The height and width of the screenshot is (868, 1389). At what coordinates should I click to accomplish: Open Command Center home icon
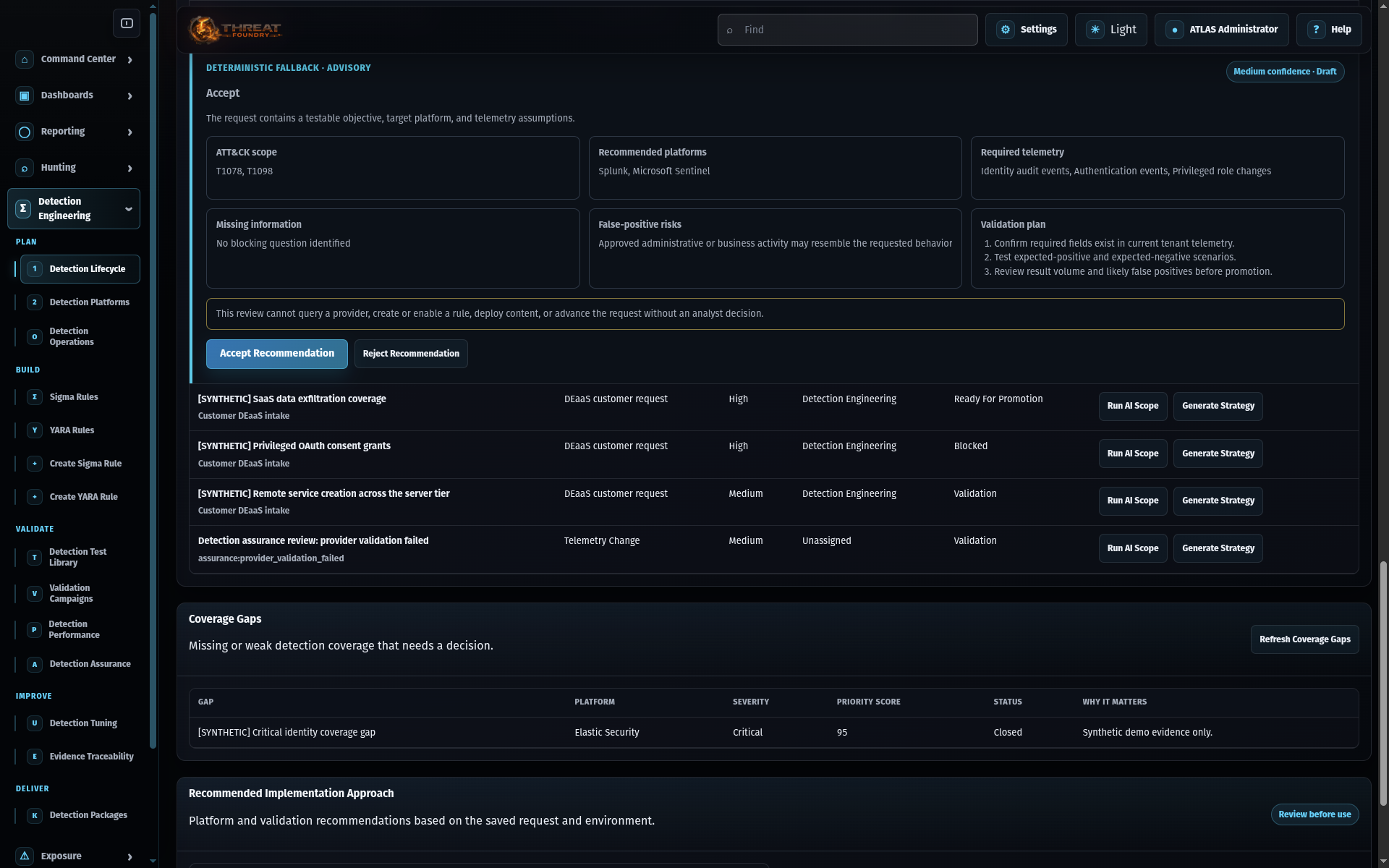(x=25, y=59)
